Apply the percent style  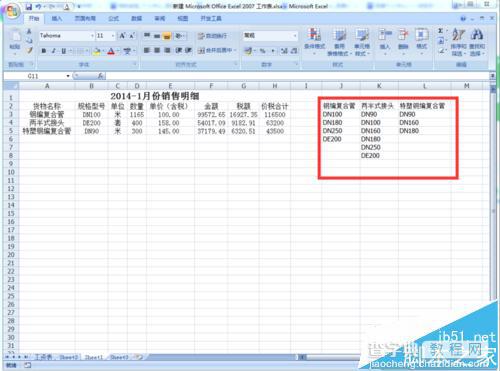[263, 51]
